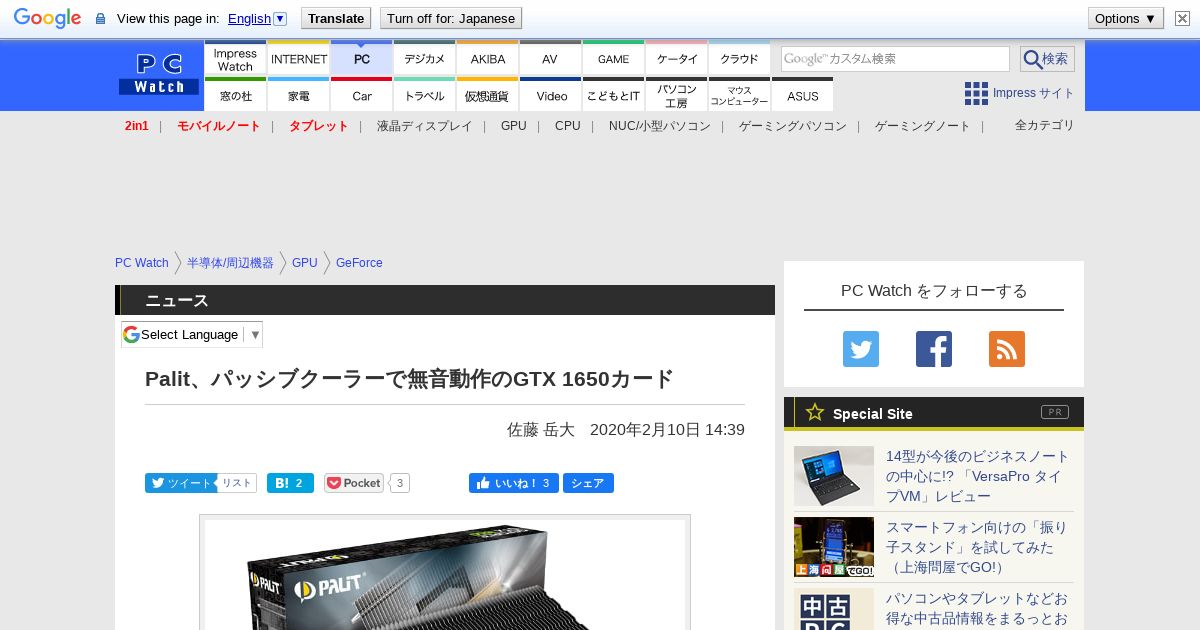This screenshot has height=630, width=1200.
Task: Open the 窓の杜 tab
Action: tap(235, 95)
